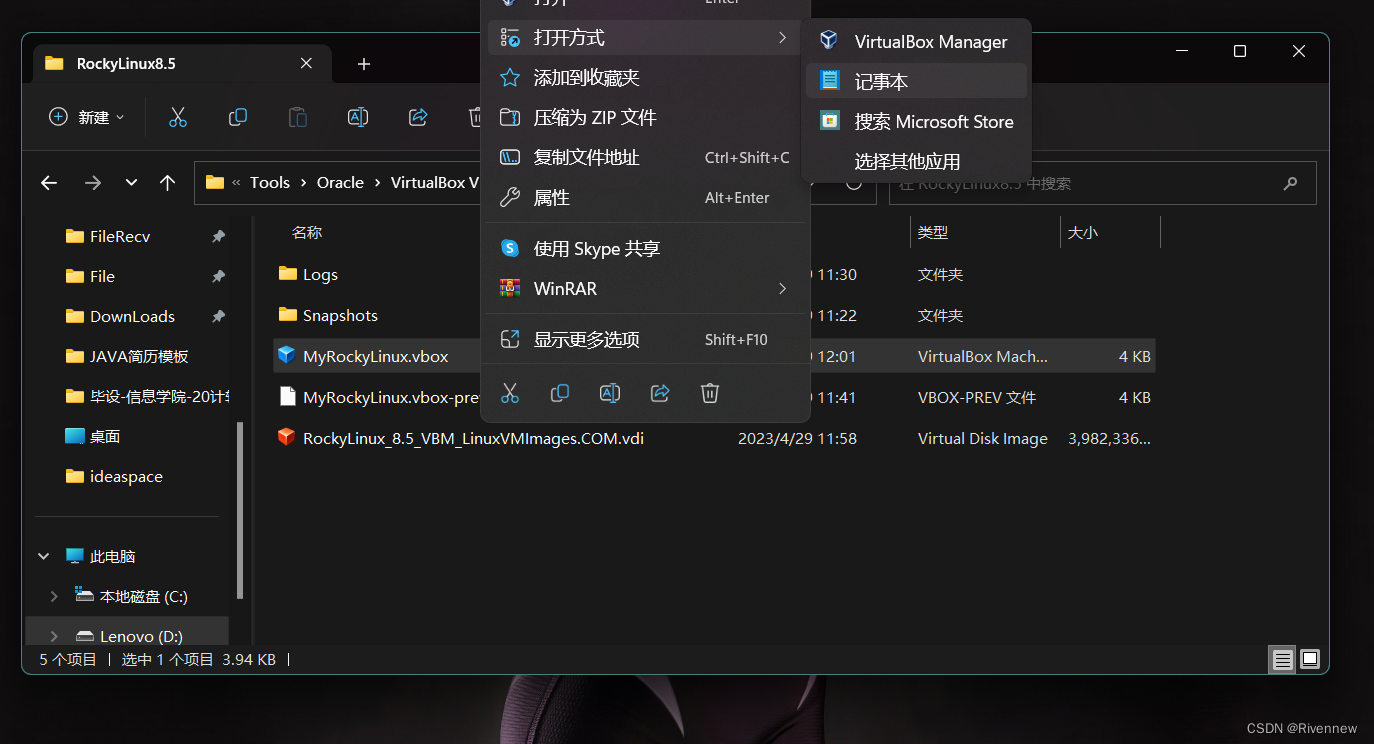Screen dimensions: 1374x744
Task: Click Oracle in the address breadcrumb
Action: coord(340,182)
